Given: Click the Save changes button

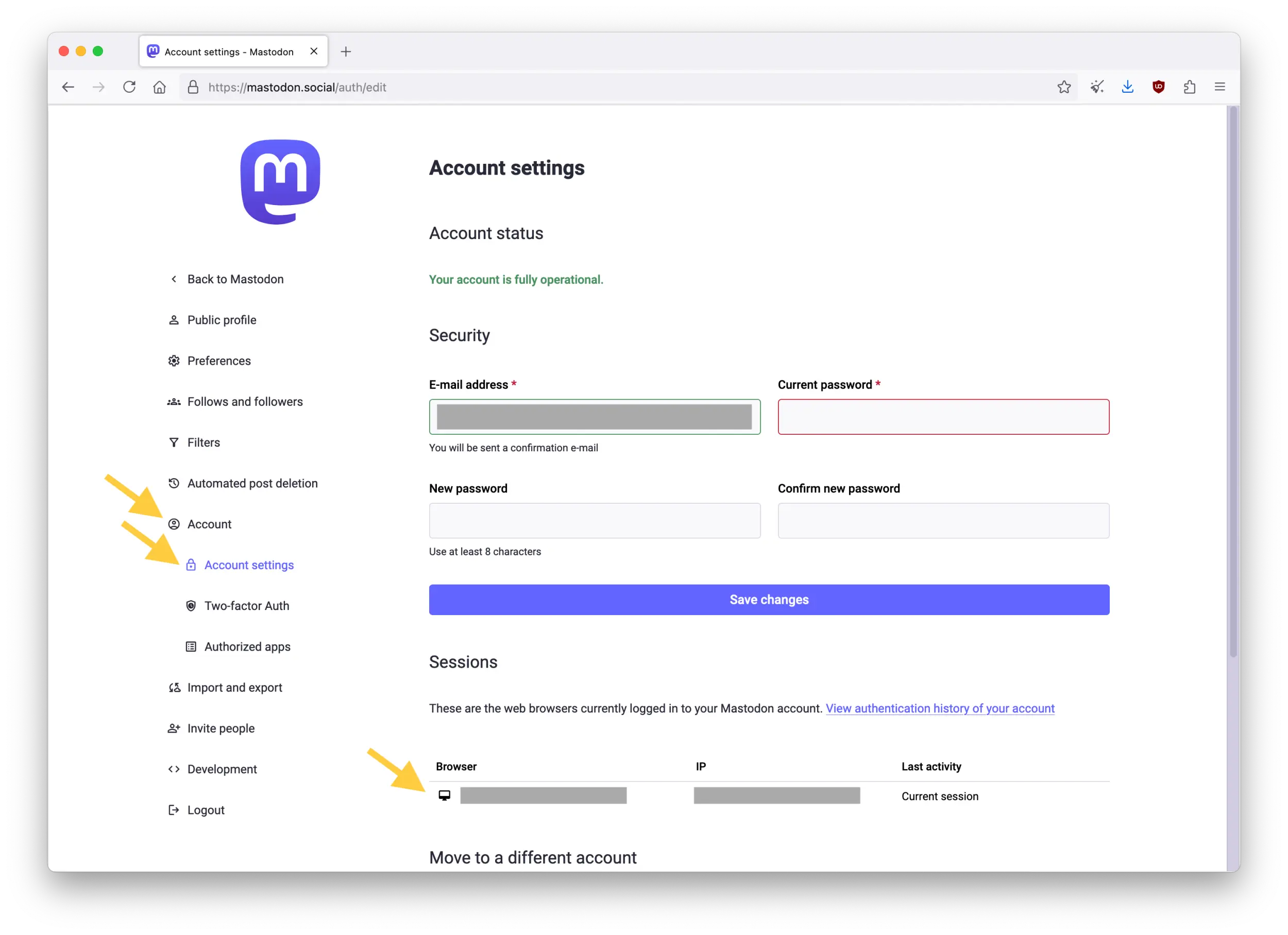Looking at the screenshot, I should coord(769,600).
